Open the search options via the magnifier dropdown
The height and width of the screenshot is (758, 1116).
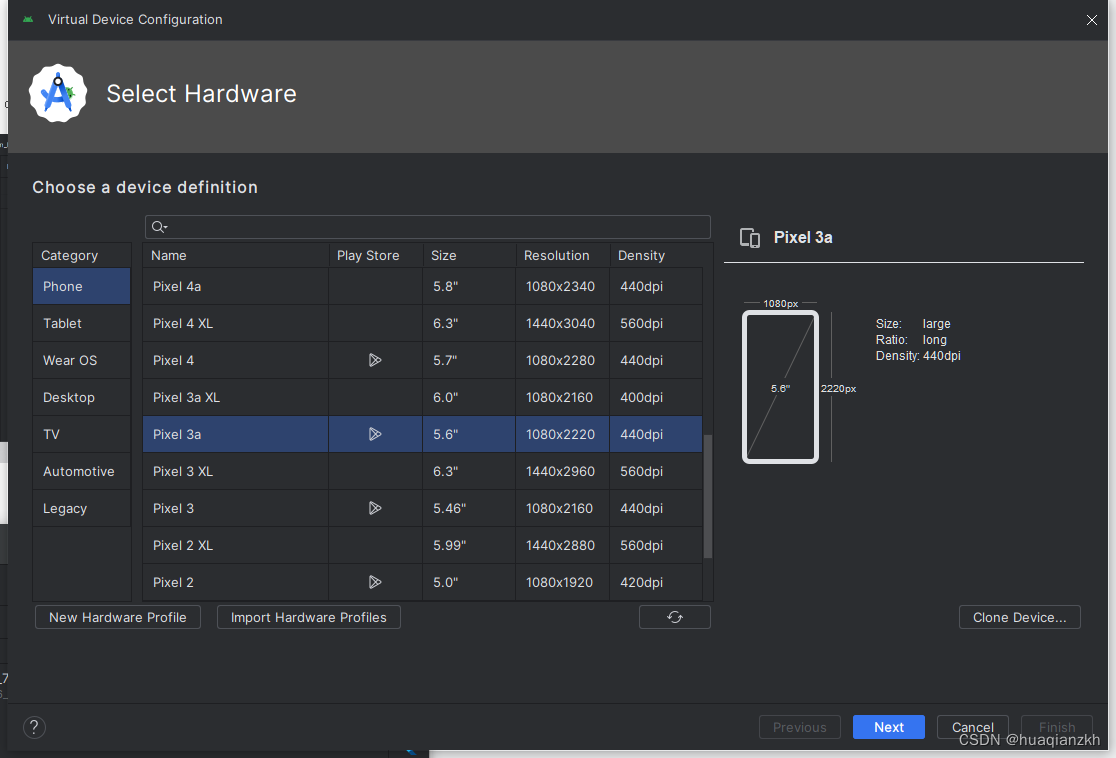tap(159, 226)
